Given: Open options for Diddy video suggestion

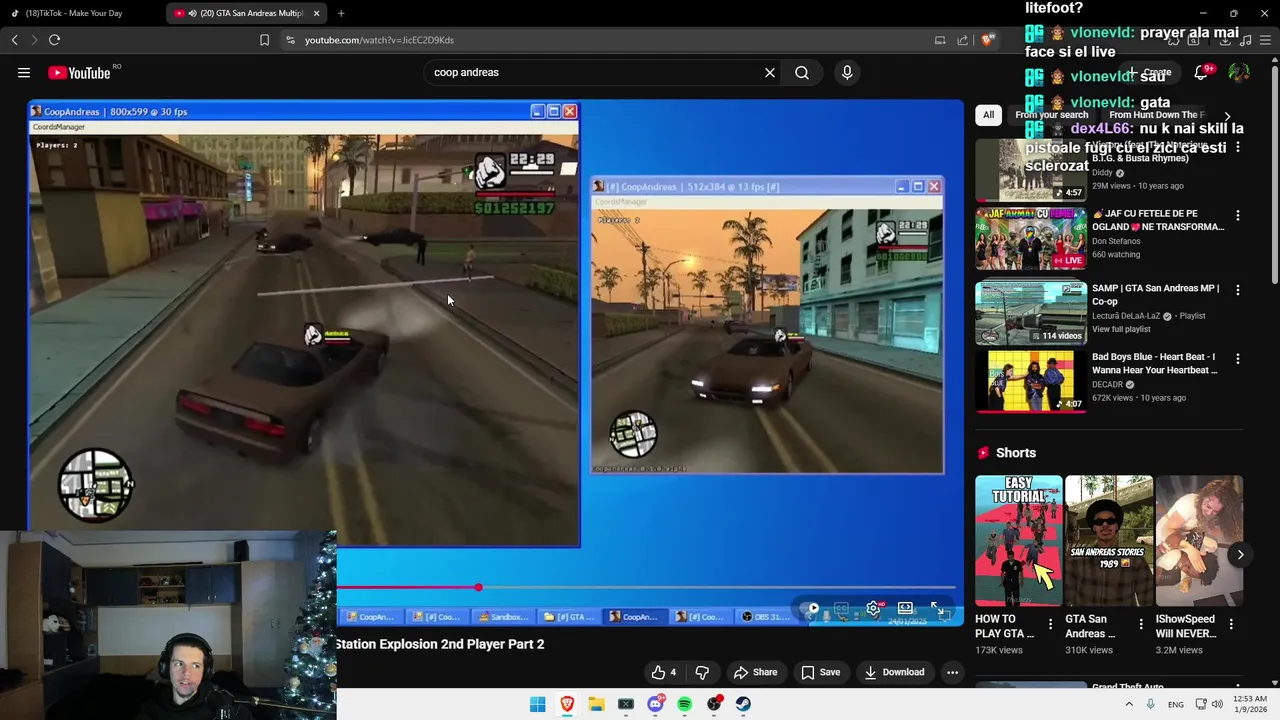Looking at the screenshot, I should pyautogui.click(x=1238, y=147).
